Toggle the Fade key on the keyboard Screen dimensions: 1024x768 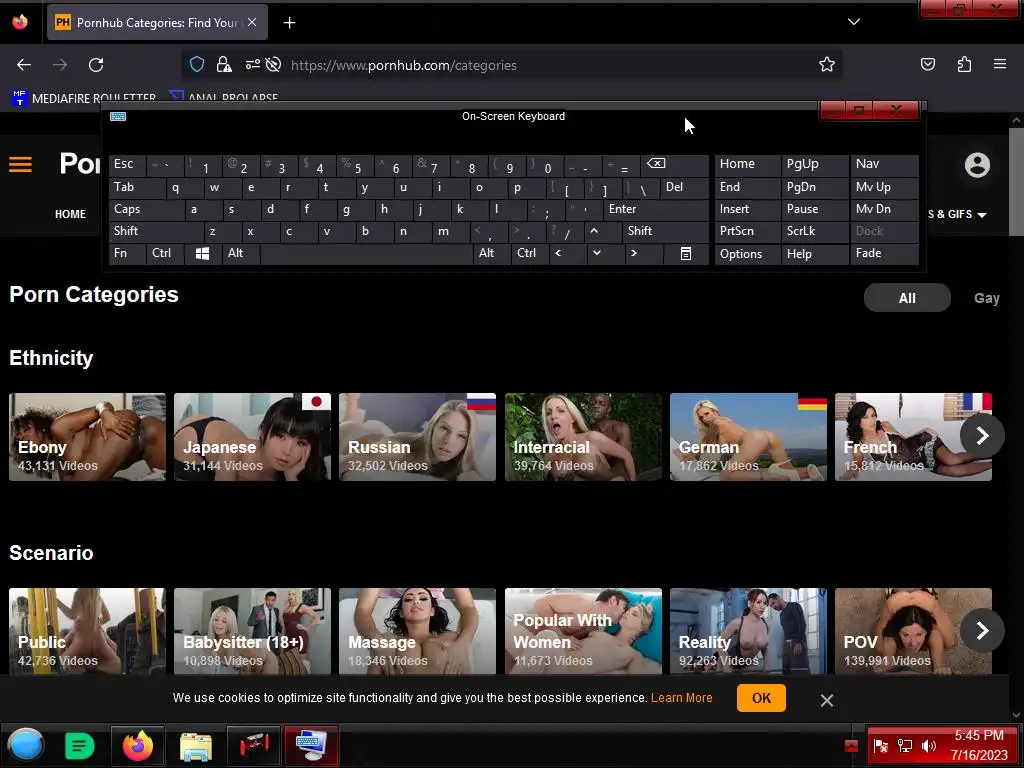point(884,253)
